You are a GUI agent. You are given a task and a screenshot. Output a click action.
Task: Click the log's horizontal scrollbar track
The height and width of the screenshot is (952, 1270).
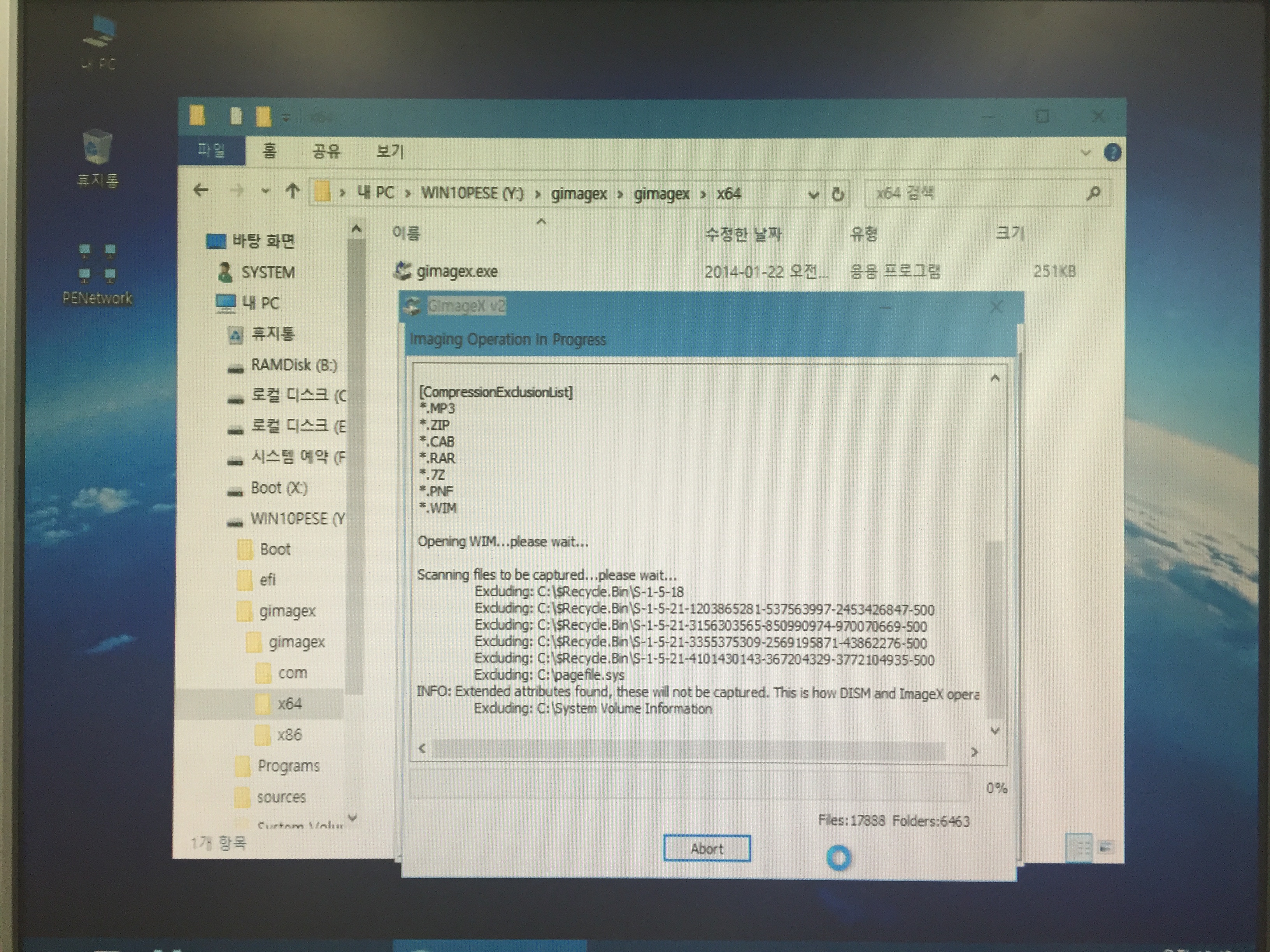coord(689,749)
